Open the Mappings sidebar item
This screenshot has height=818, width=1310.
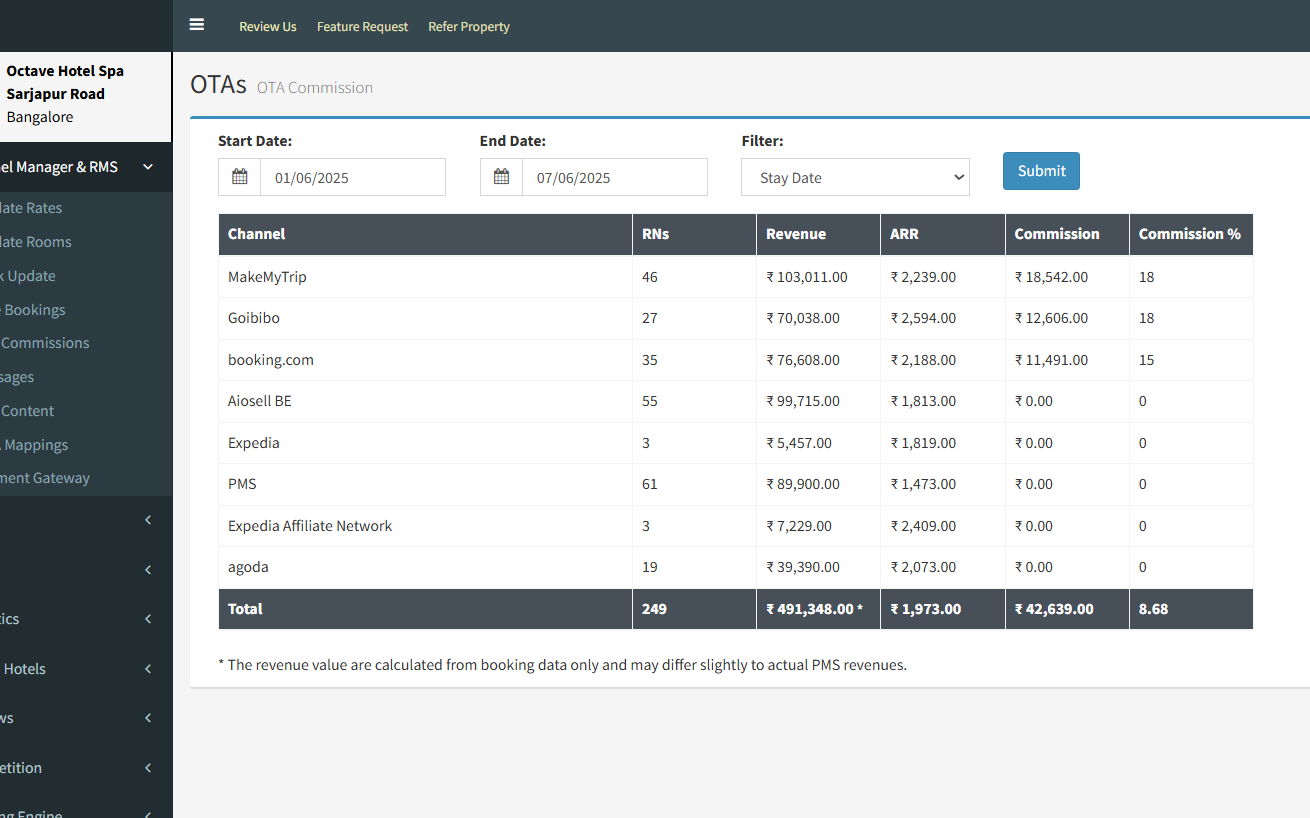pos(37,445)
